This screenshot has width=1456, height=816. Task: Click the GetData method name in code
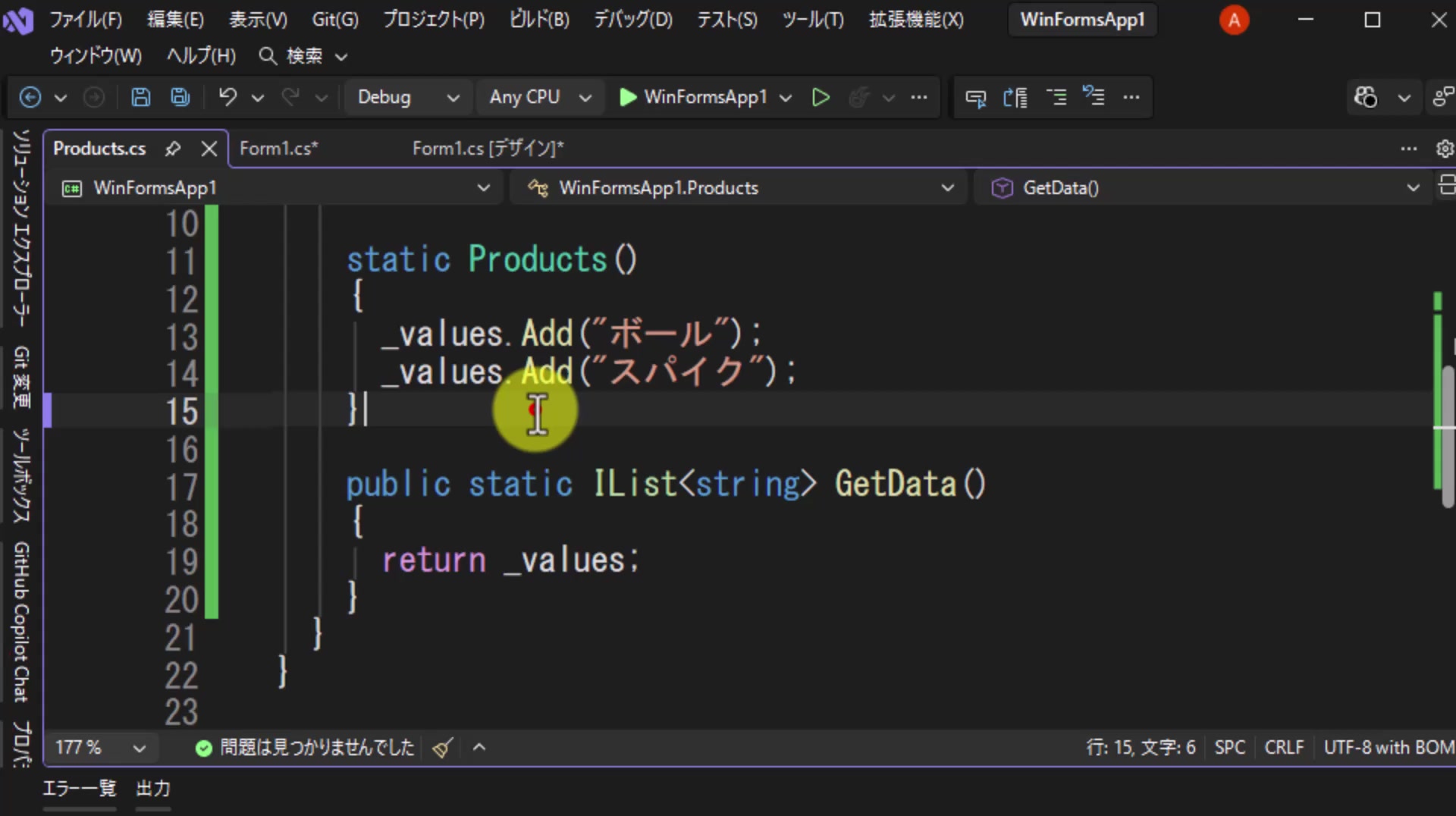(x=895, y=484)
